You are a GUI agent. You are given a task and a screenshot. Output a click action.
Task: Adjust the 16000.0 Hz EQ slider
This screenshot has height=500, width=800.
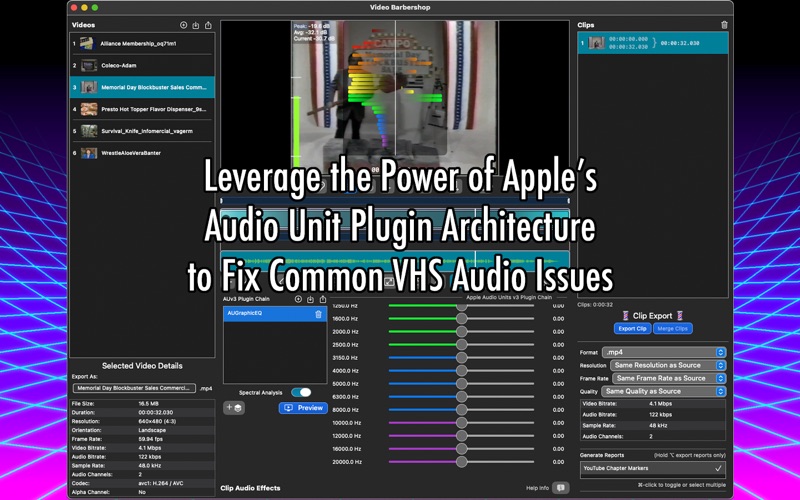[x=461, y=449]
